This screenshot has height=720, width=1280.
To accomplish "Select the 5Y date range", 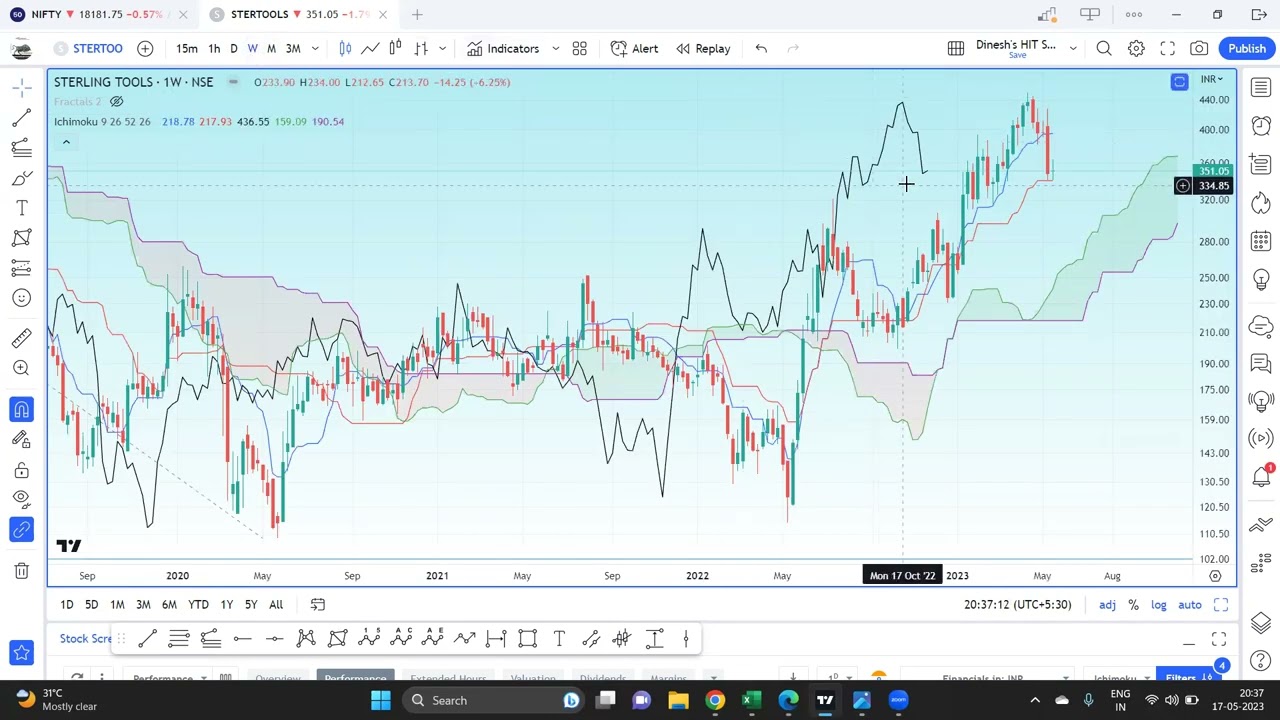I will pos(251,604).
